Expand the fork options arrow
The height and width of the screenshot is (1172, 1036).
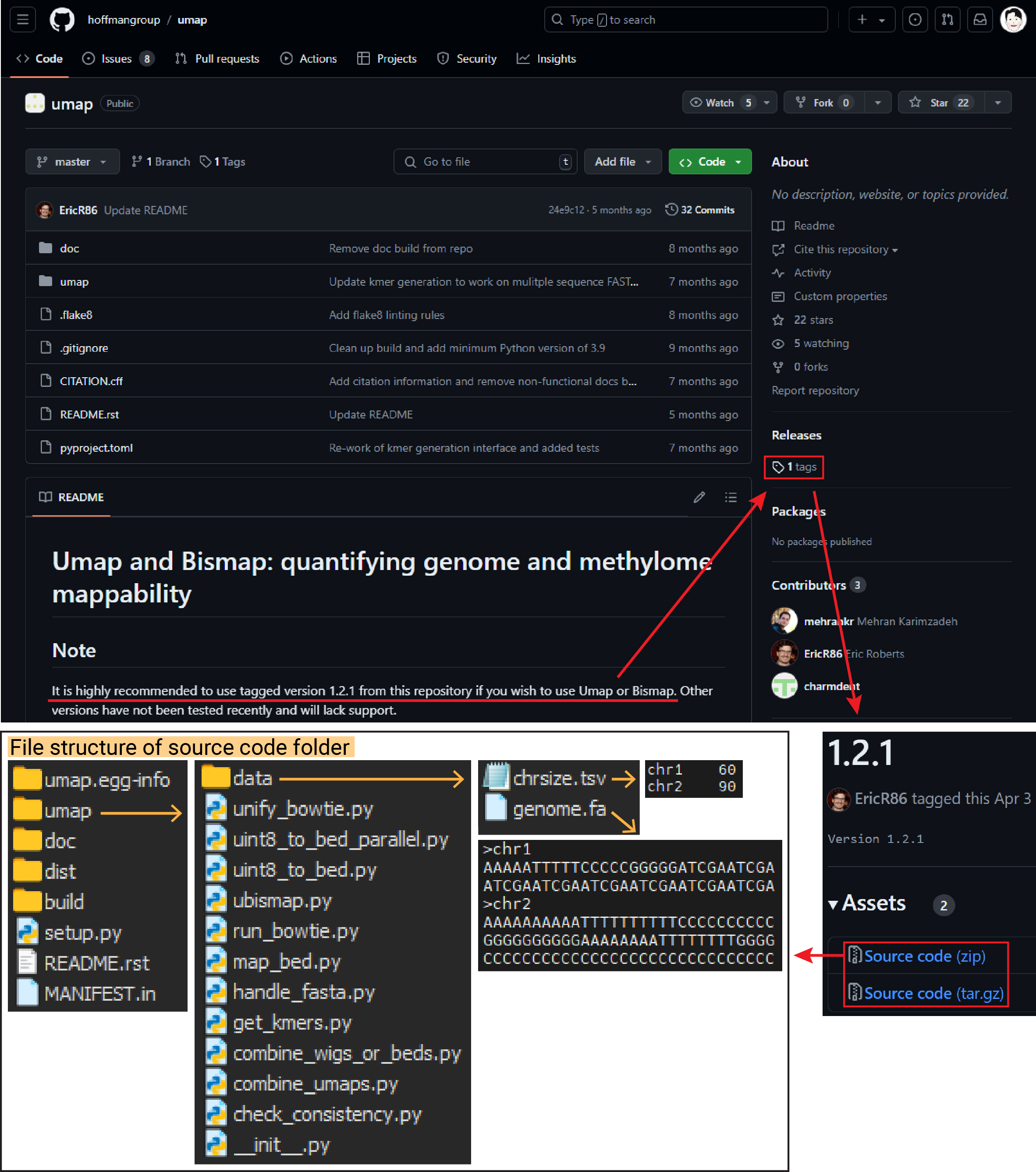(x=878, y=103)
